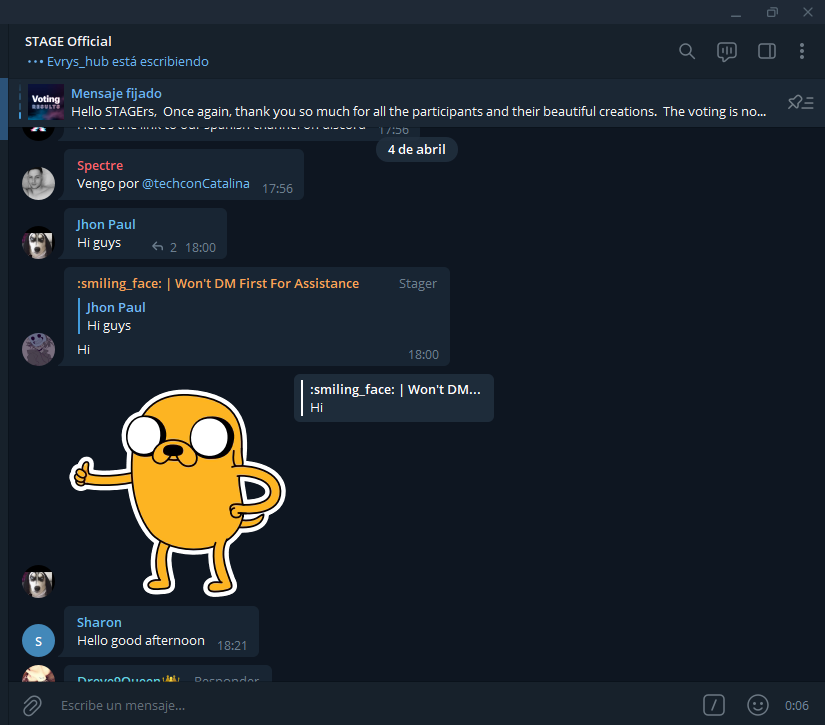
Task: Click Sharon's S avatar circle
Action: pyautogui.click(x=38, y=641)
